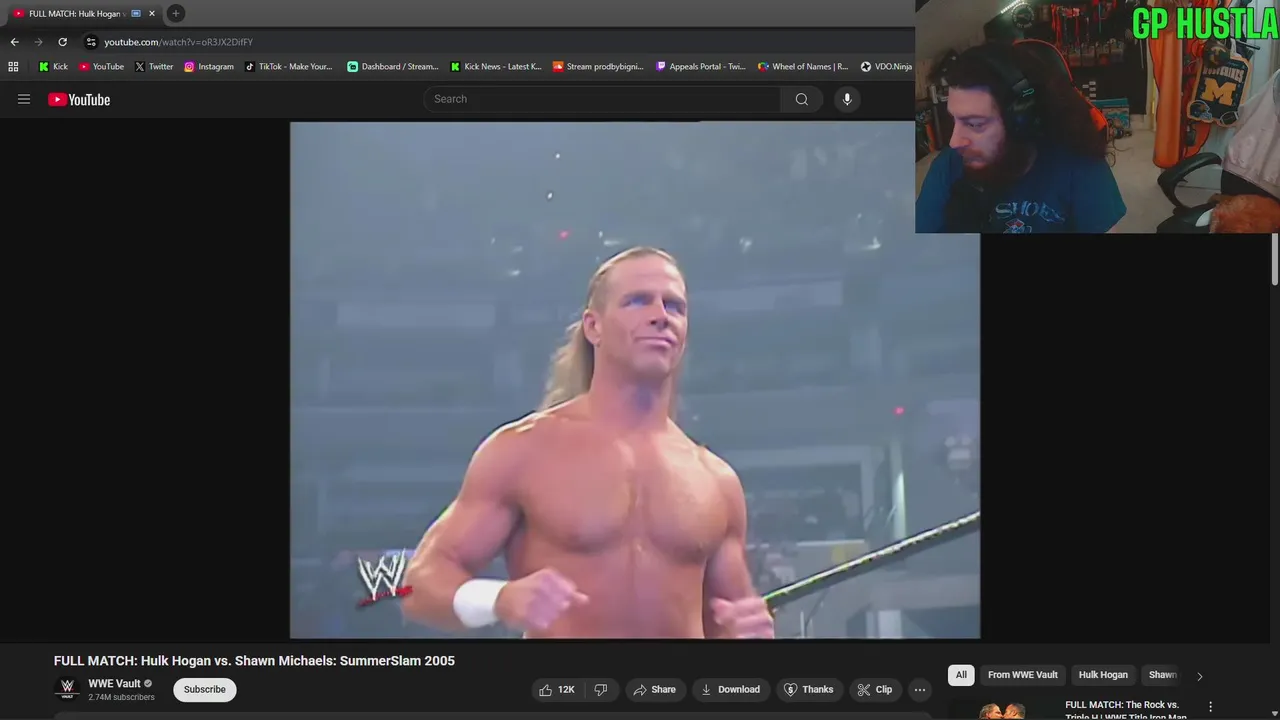Image resolution: width=1280 pixels, height=720 pixels.
Task: Start voice search with microphone icon
Action: 847,99
